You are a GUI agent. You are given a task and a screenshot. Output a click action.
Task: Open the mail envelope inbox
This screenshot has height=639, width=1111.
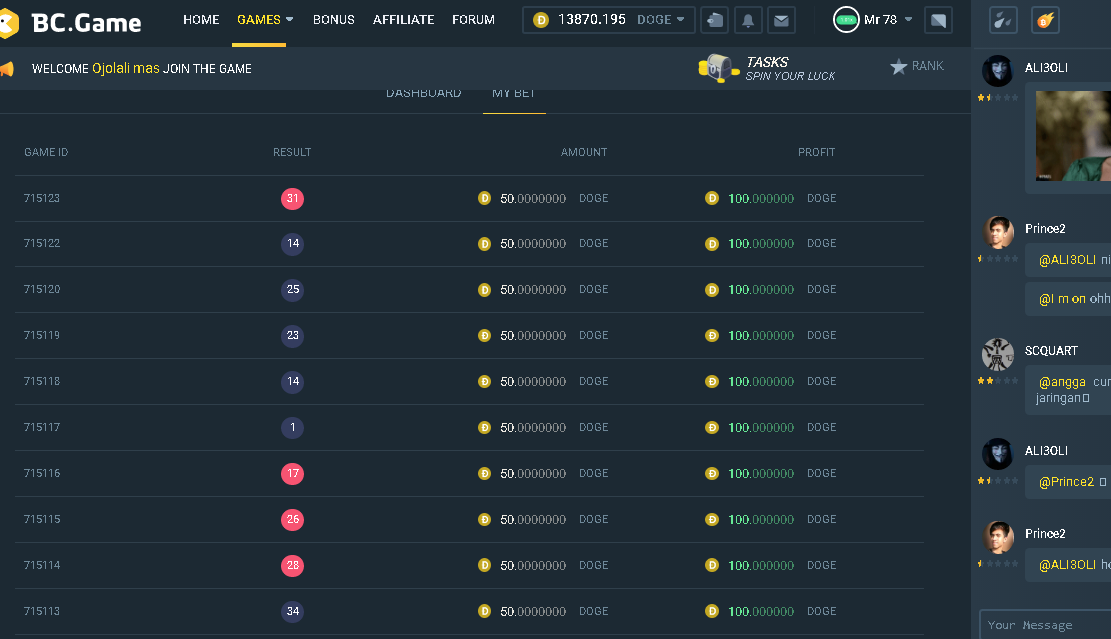coord(780,20)
